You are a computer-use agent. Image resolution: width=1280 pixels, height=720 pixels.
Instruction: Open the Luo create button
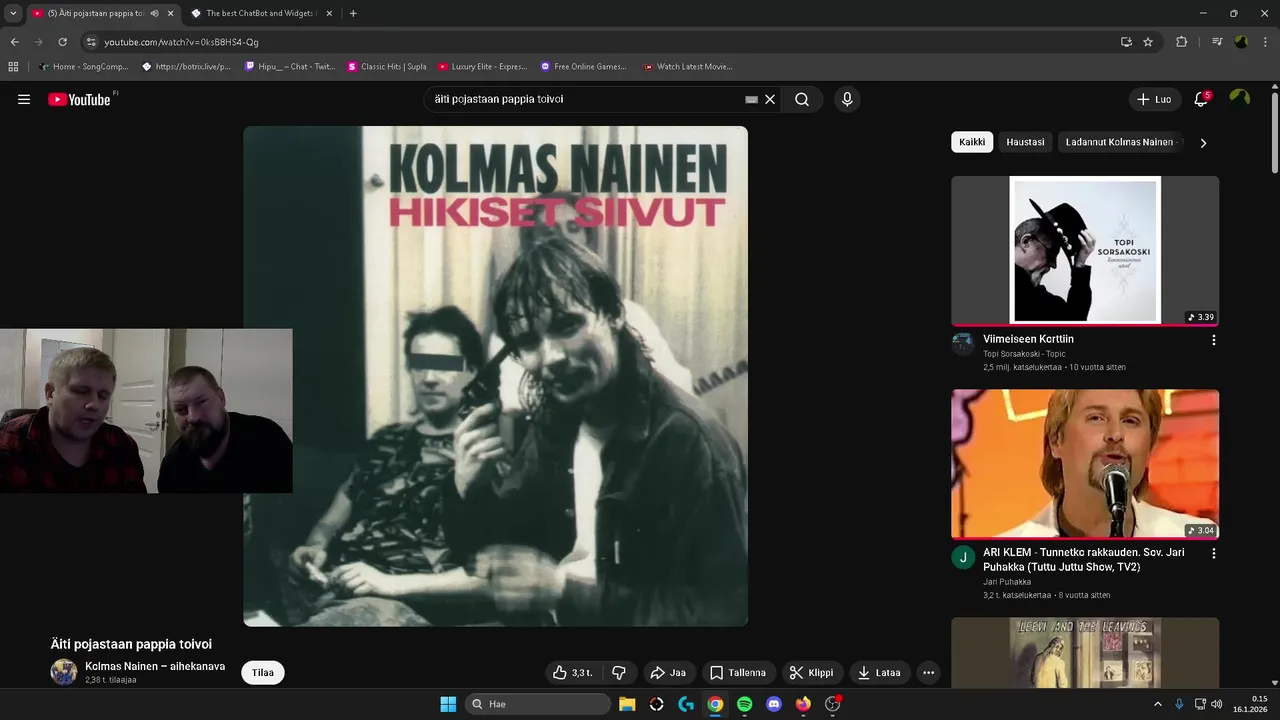click(x=1154, y=99)
